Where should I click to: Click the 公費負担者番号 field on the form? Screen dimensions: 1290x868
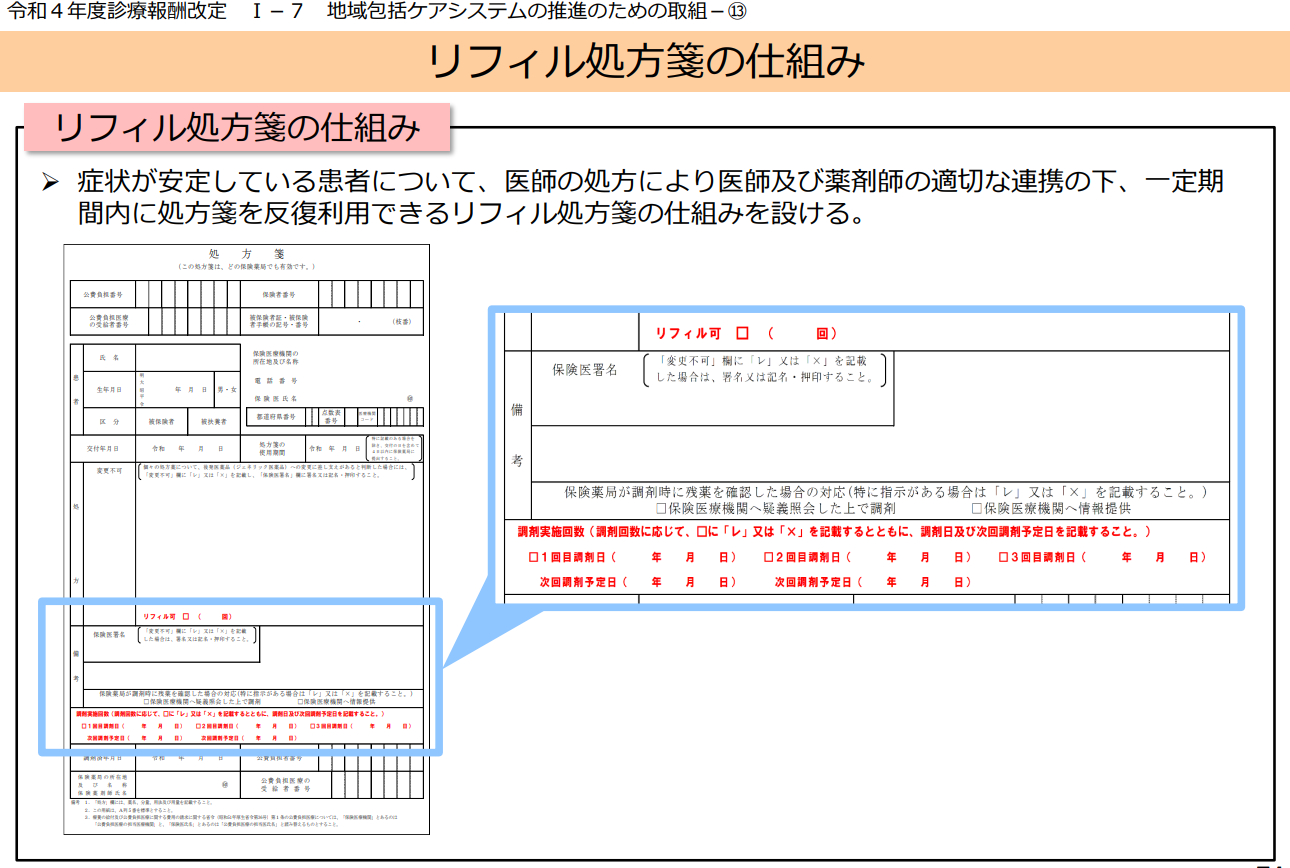click(x=184, y=295)
